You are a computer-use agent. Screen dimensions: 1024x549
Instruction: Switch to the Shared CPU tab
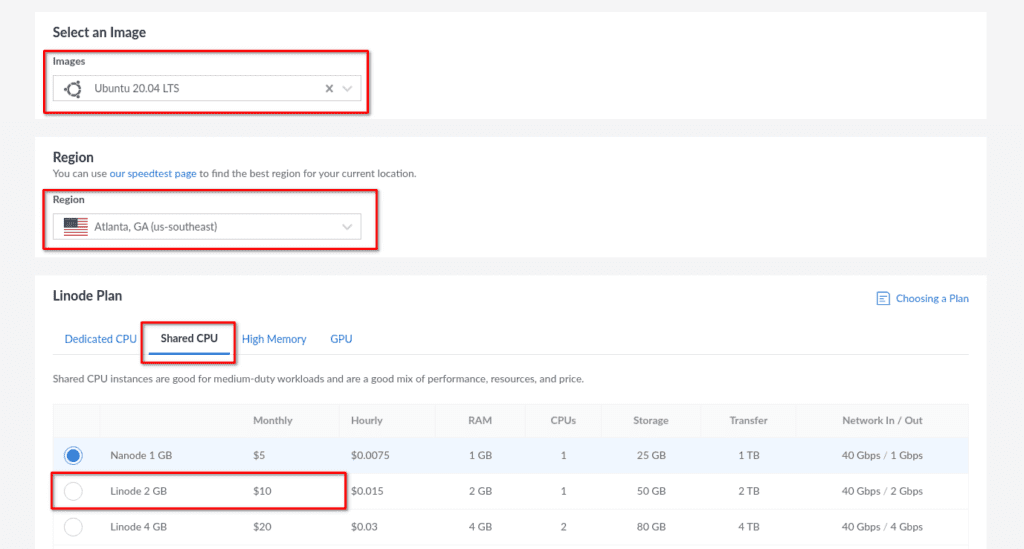189,339
